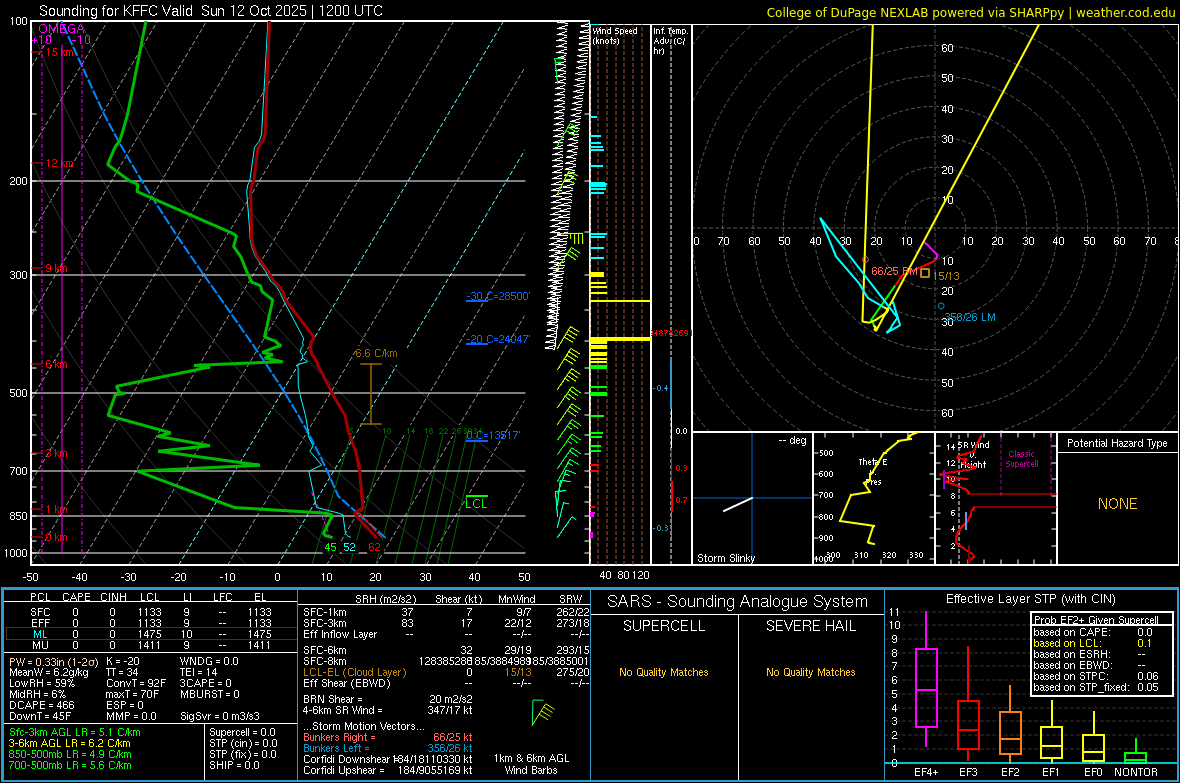Click No Quality Matches under SUPERCELL
The image size is (1180, 783).
[x=664, y=672]
